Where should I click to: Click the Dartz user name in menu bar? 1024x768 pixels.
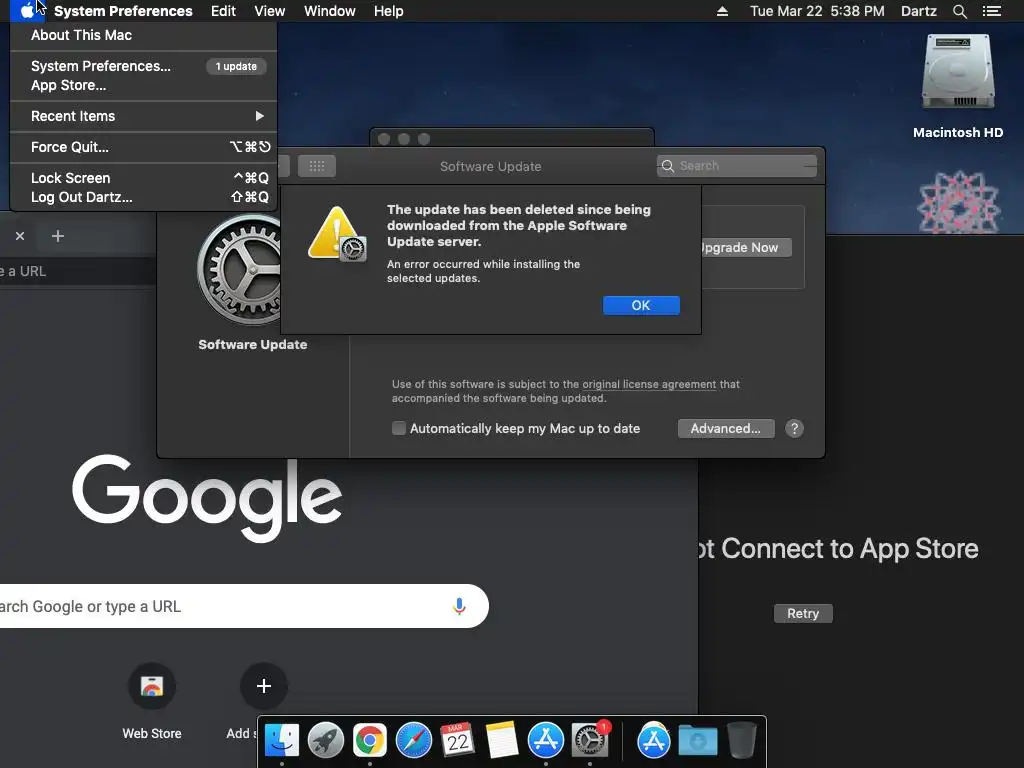click(x=919, y=11)
